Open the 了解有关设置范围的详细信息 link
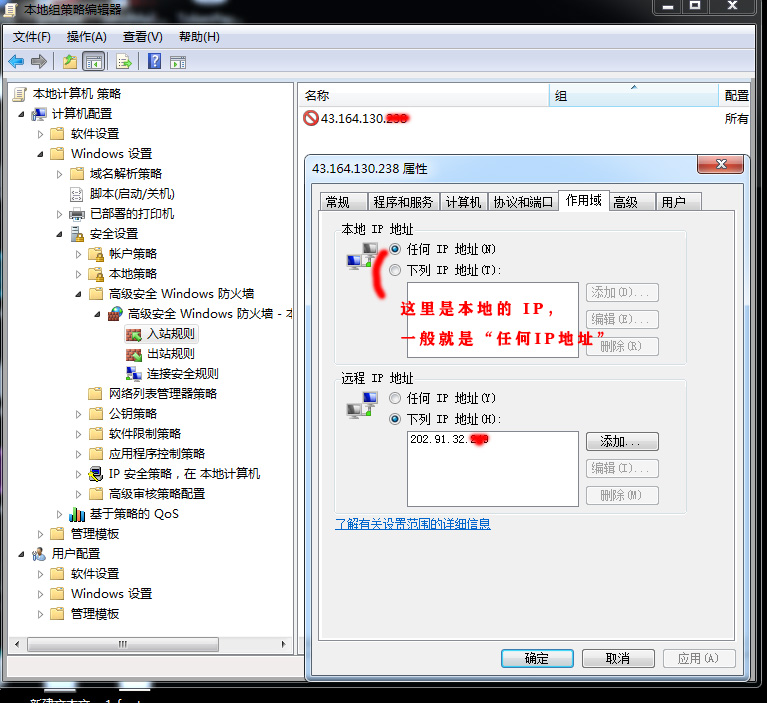 pyautogui.click(x=412, y=524)
